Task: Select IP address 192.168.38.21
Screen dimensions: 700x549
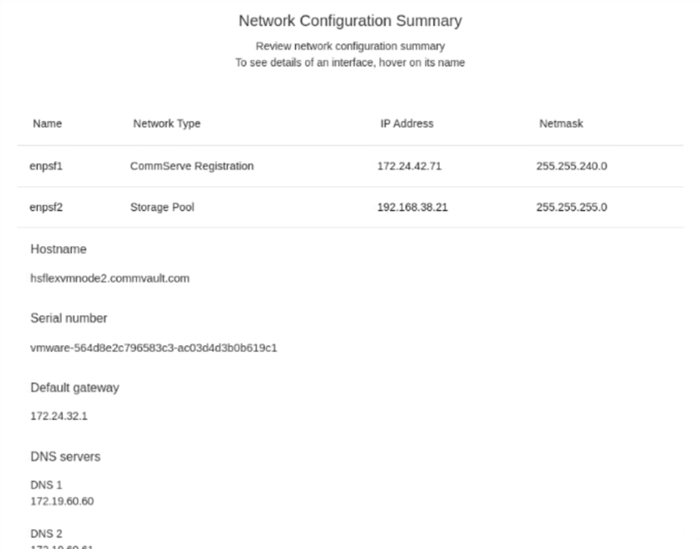Action: 412,208
